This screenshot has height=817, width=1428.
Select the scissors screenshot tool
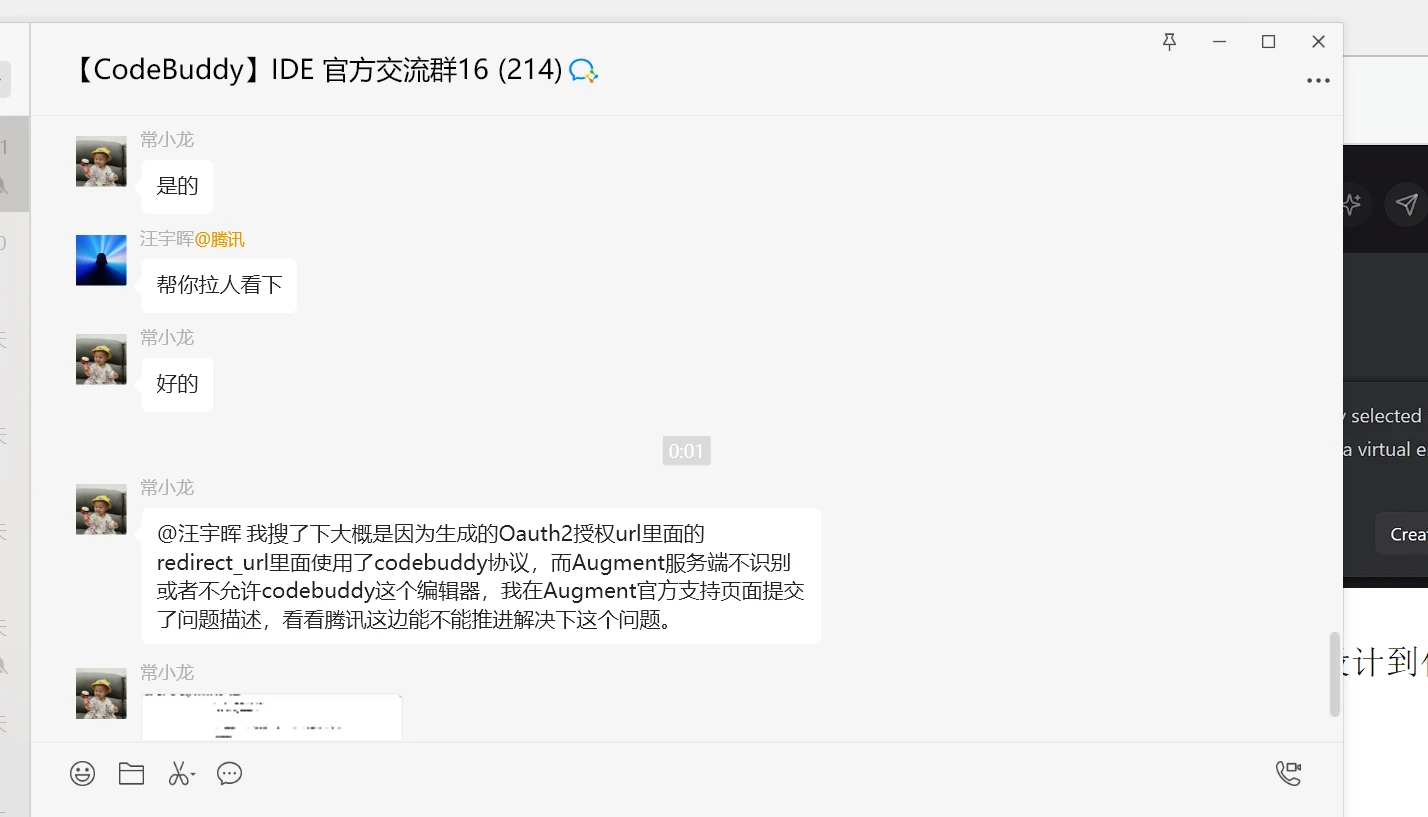tap(177, 773)
